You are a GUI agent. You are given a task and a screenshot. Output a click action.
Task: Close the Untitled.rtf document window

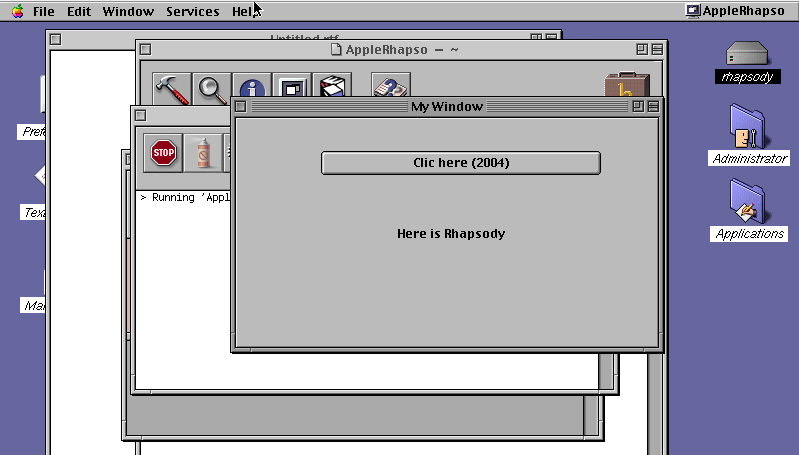coord(56,39)
